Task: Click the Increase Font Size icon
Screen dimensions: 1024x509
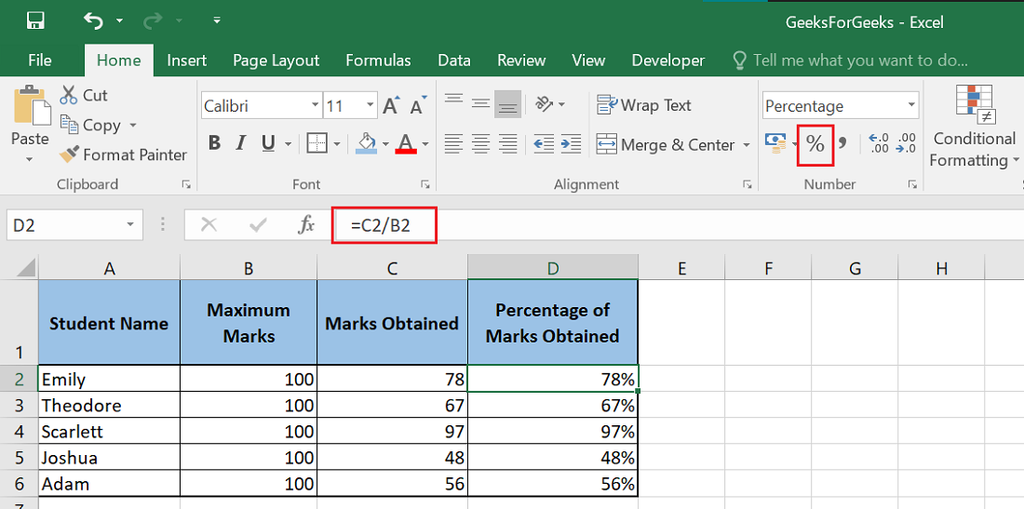Action: [391, 106]
